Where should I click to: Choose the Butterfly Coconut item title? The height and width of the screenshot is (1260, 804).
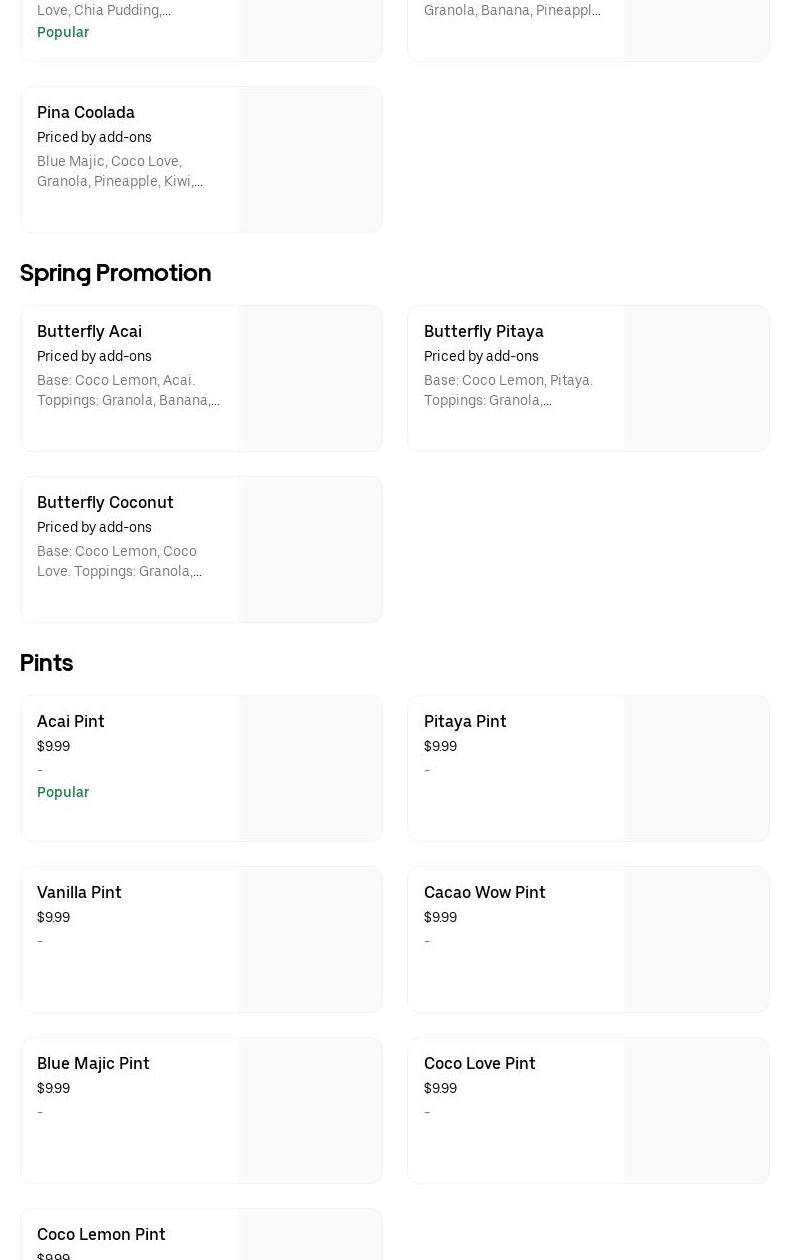(x=105, y=502)
